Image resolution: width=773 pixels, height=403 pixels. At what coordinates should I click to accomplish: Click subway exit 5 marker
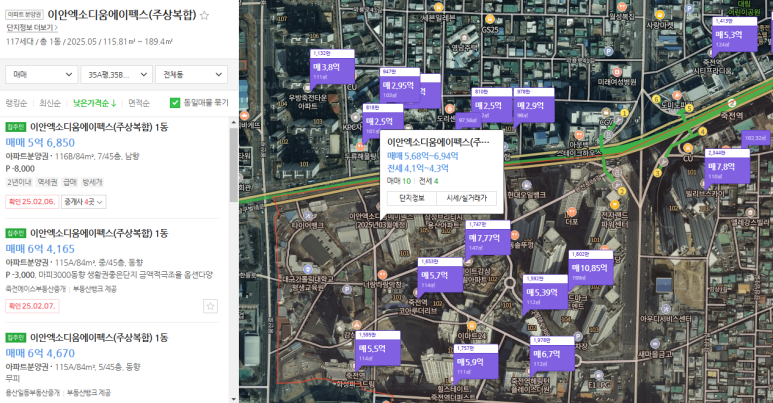689,108
